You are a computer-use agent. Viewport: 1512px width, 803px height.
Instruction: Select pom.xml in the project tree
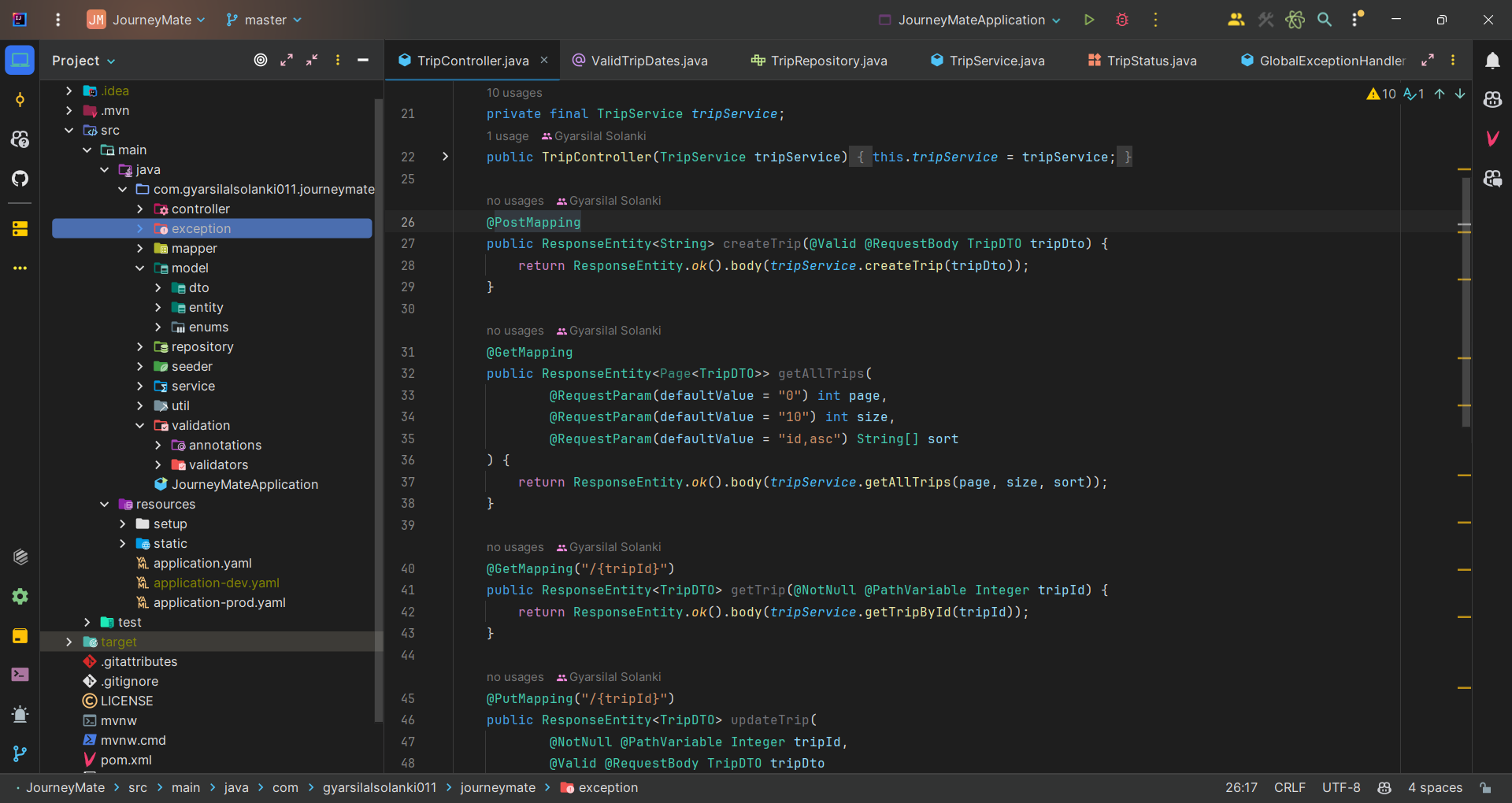coord(126,760)
